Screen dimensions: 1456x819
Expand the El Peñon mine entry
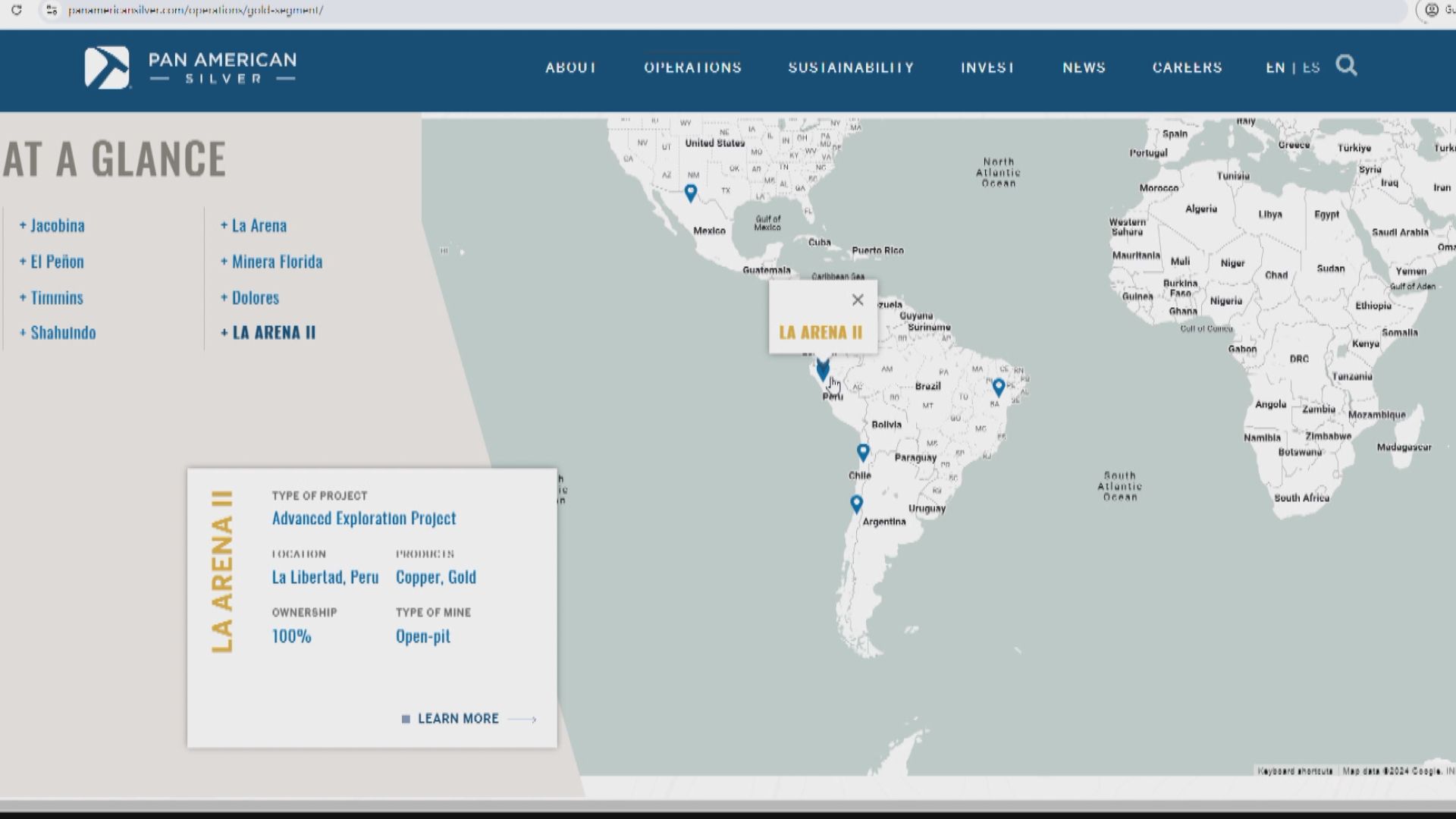[52, 262]
